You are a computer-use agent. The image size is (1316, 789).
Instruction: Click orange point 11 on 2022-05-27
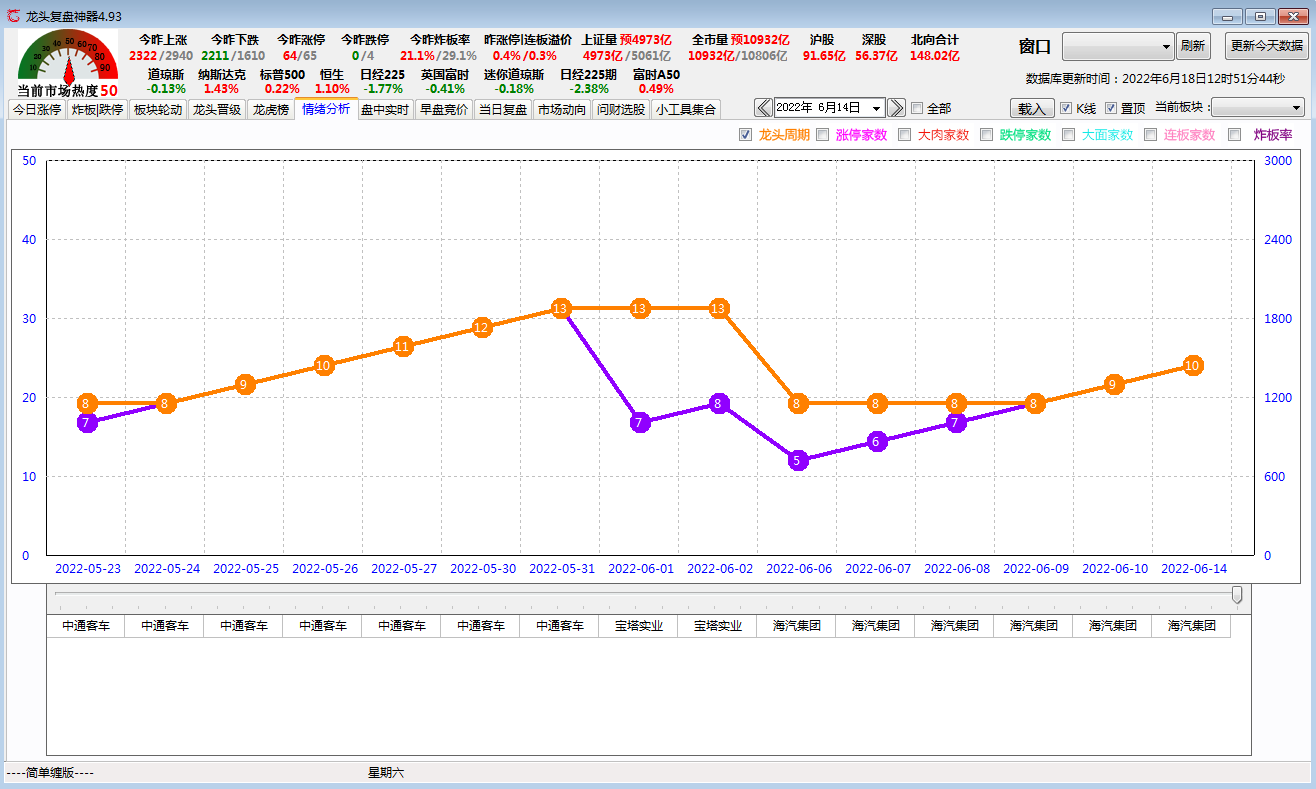403,346
